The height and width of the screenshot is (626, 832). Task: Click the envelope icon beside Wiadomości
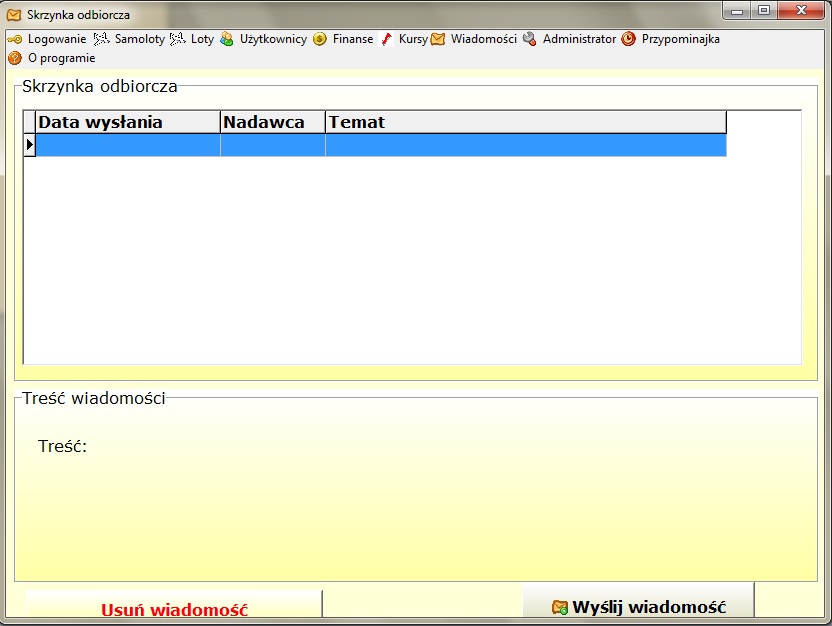pyautogui.click(x=438, y=39)
